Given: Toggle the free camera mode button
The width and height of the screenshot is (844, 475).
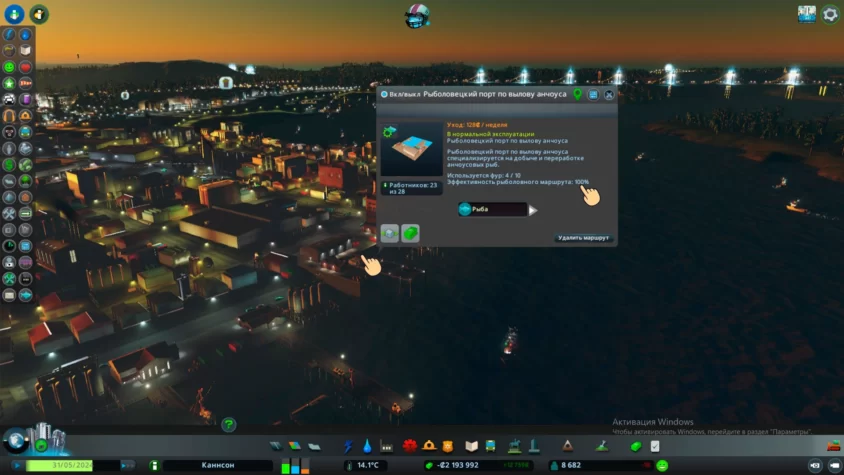Looking at the screenshot, I should pos(814,465).
